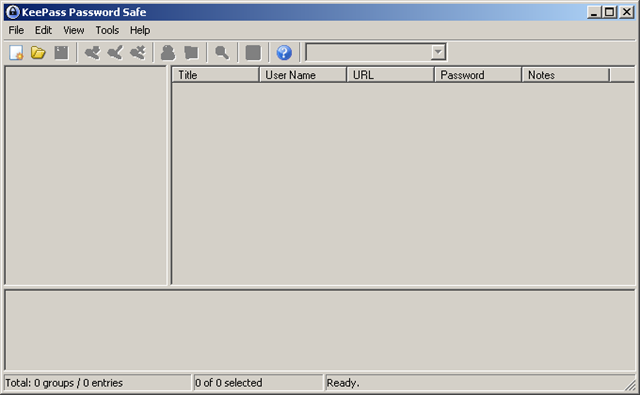This screenshot has width=640, height=395.
Task: Open the File menu
Action: click(16, 30)
